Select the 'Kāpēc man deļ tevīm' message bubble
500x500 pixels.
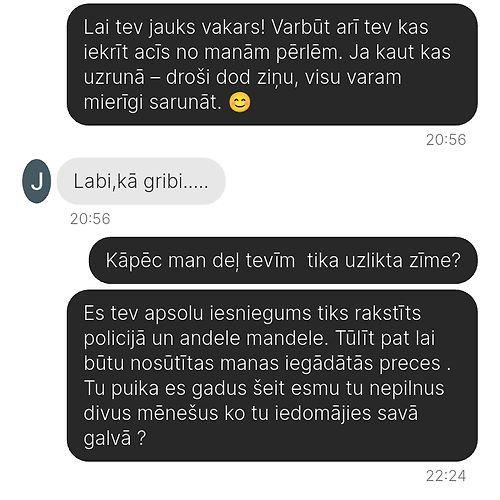click(283, 260)
